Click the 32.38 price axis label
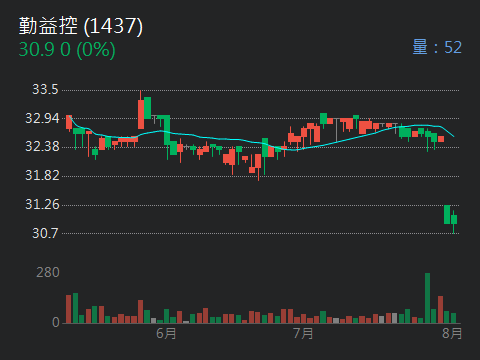The image size is (480, 360). (42, 146)
